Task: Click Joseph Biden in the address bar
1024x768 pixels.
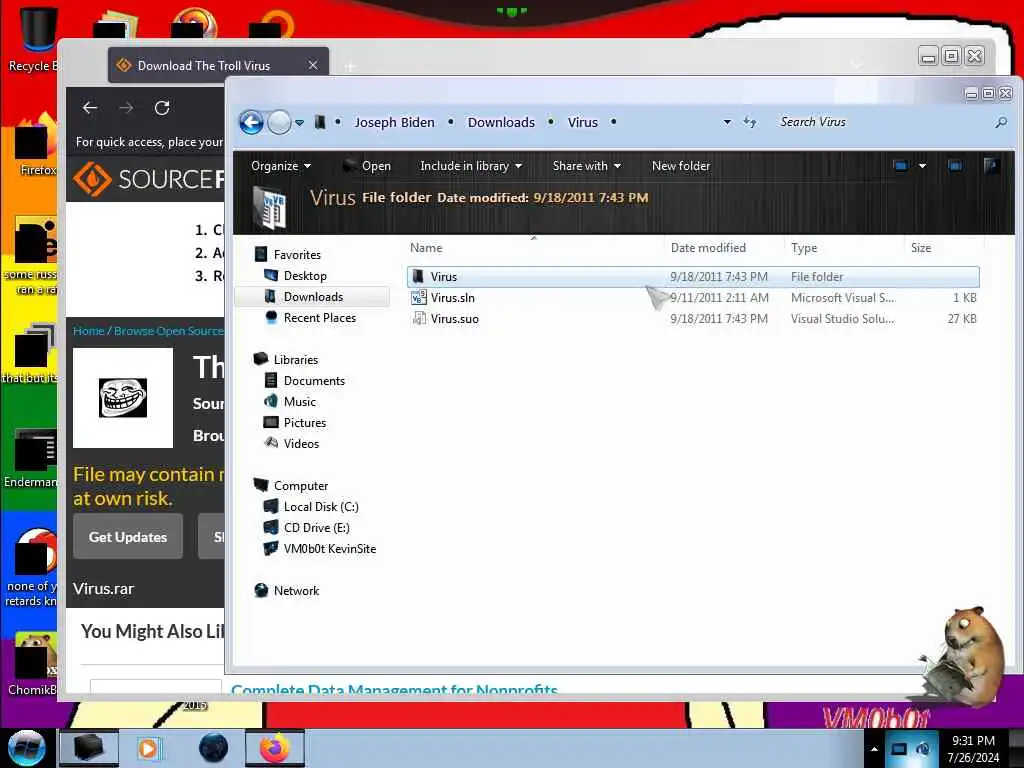Action: coord(394,122)
